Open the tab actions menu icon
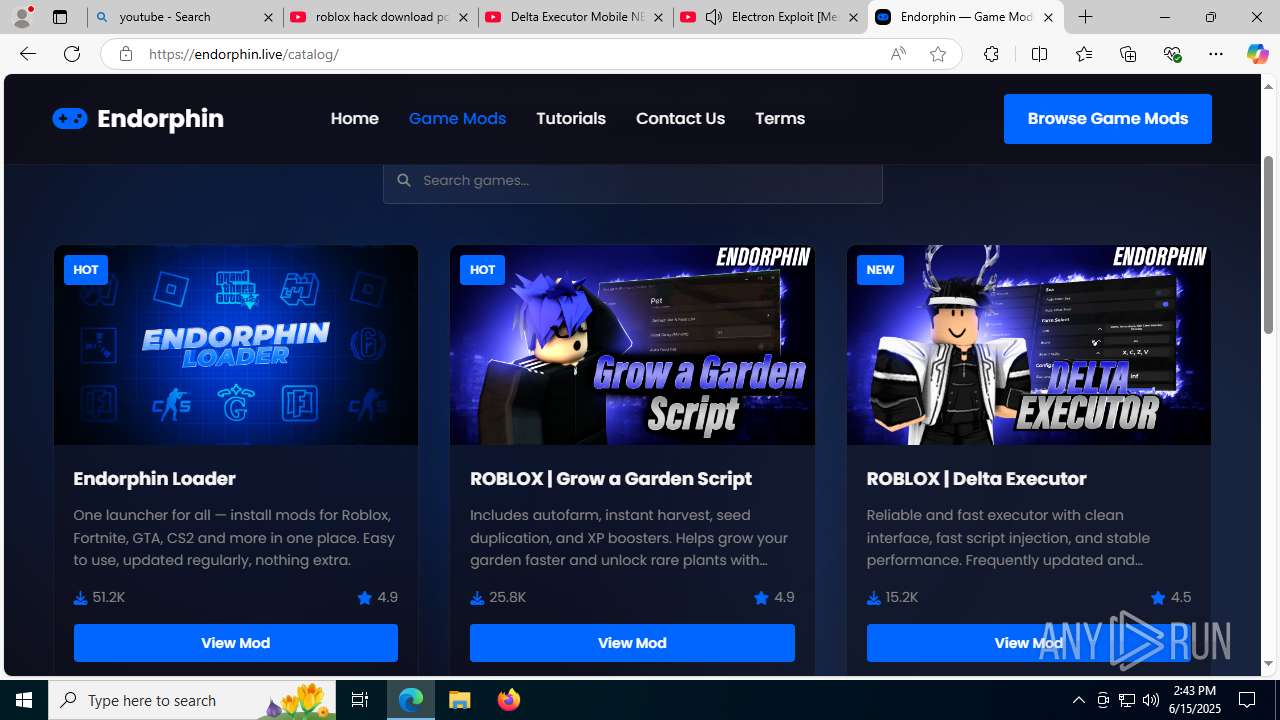The height and width of the screenshot is (720, 1280). click(60, 17)
